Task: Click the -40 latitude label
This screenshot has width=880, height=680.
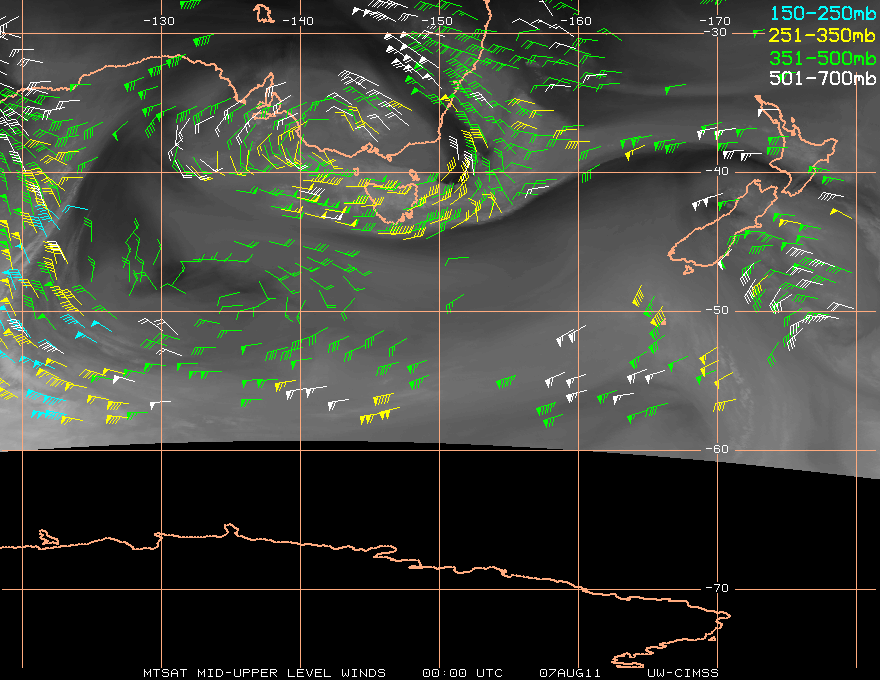Action: coord(716,171)
